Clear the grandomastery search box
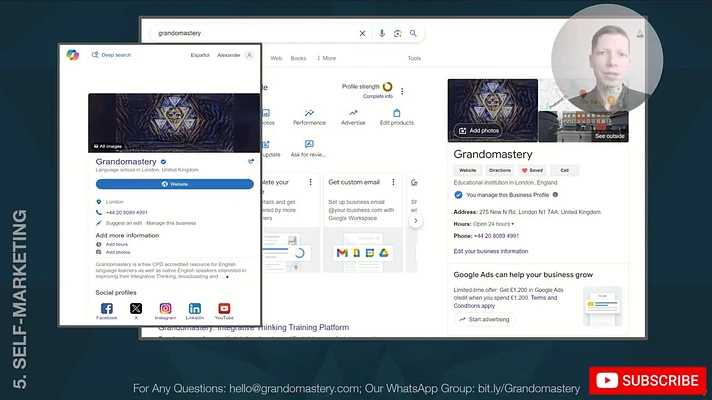Viewport: 712px width, 400px height. click(362, 33)
